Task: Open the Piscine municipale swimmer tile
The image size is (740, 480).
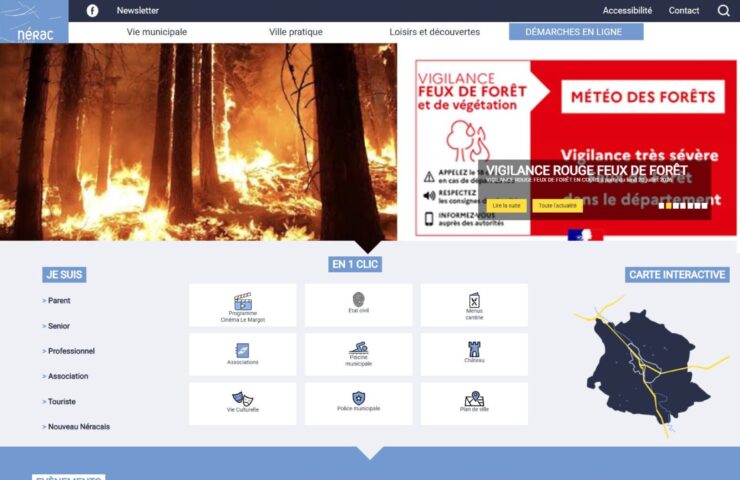Action: (358, 354)
